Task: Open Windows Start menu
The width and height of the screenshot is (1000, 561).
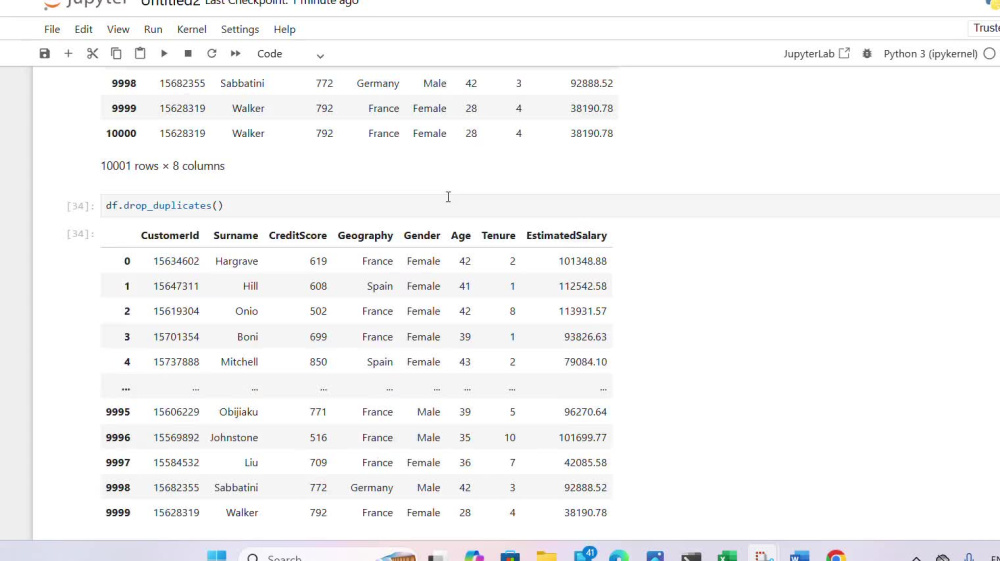Action: [217, 556]
